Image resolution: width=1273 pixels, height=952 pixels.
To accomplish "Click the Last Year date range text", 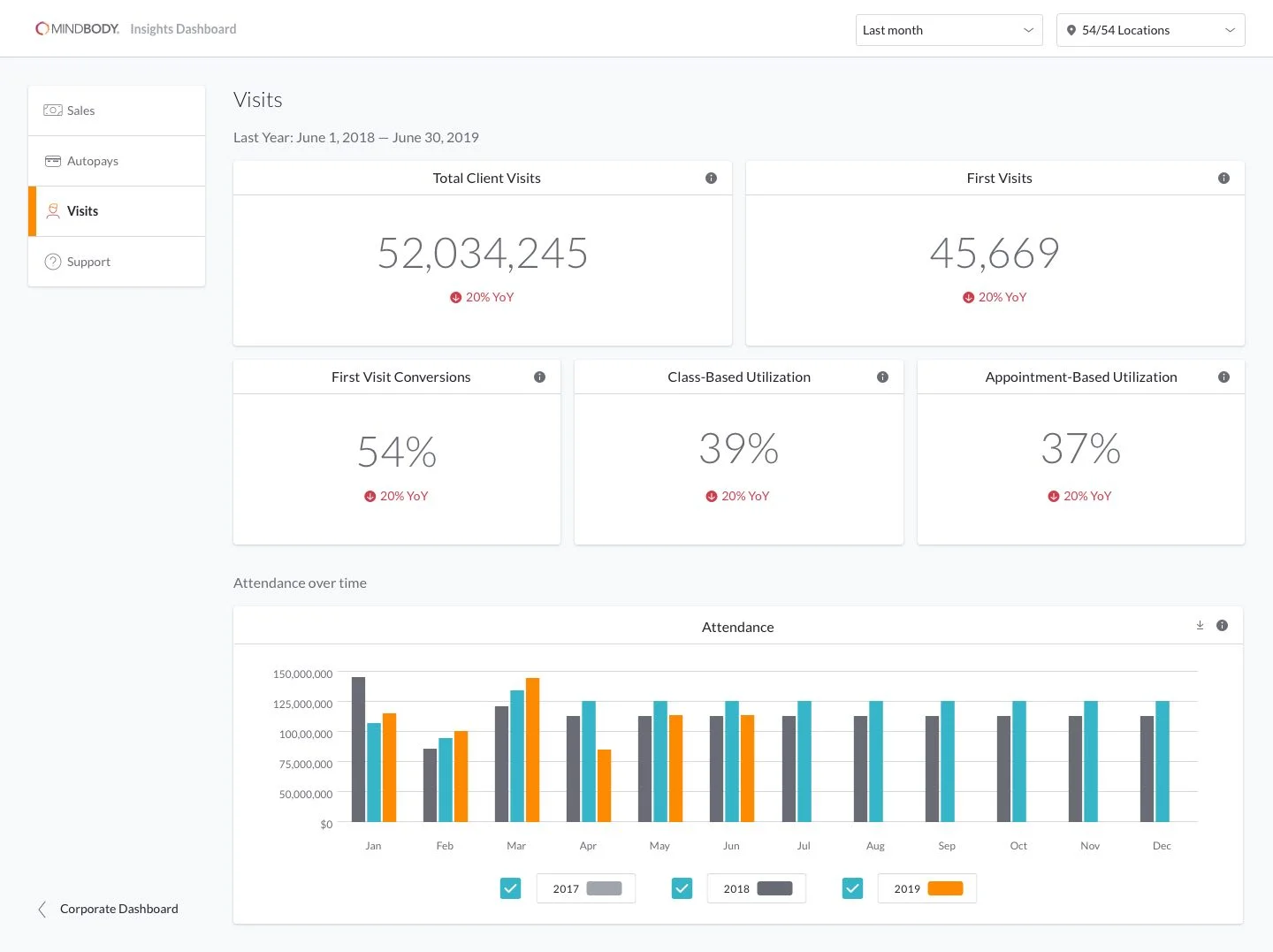I will [x=356, y=138].
